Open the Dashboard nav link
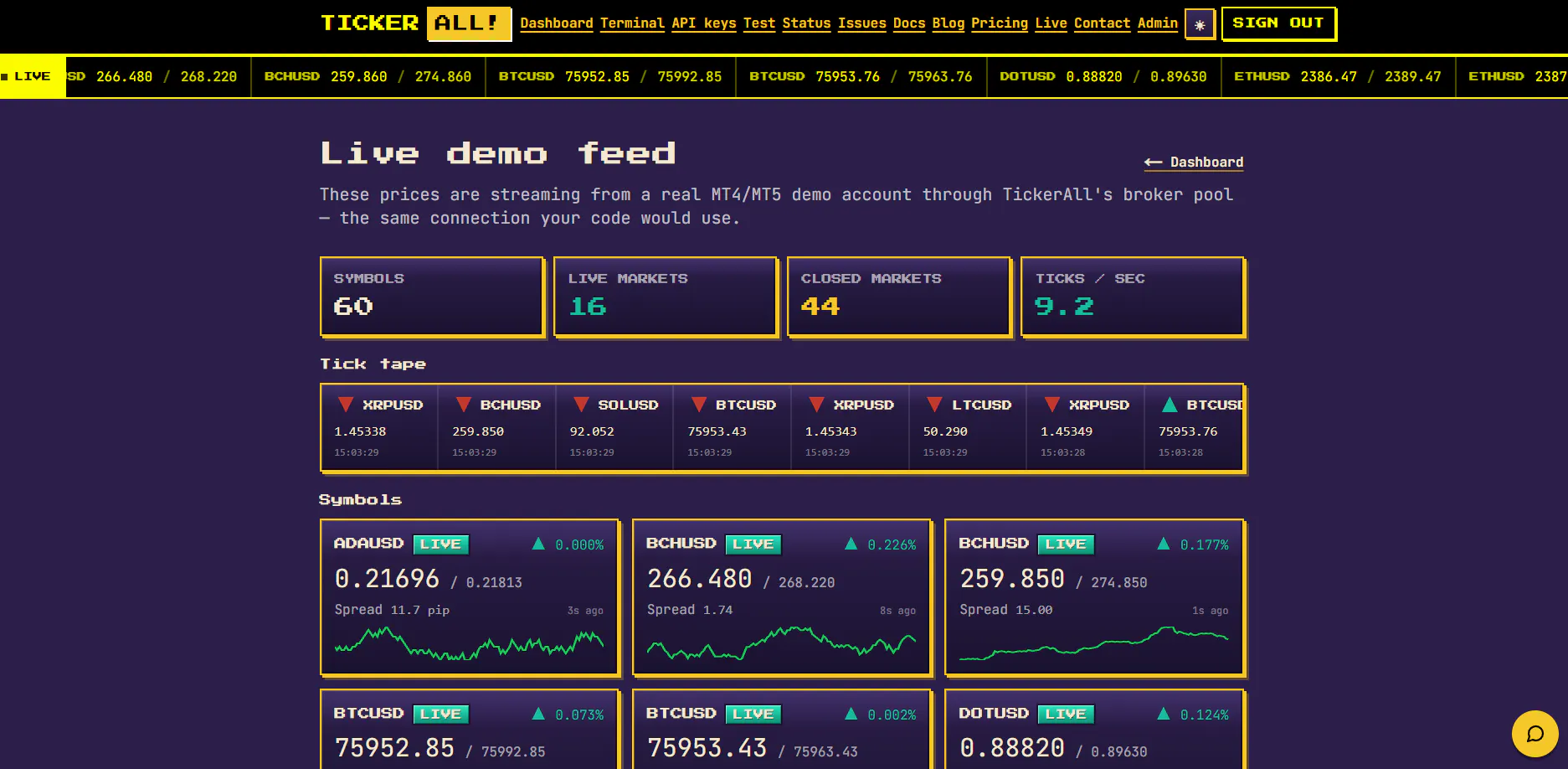Viewport: 1568px width, 769px height. (557, 23)
